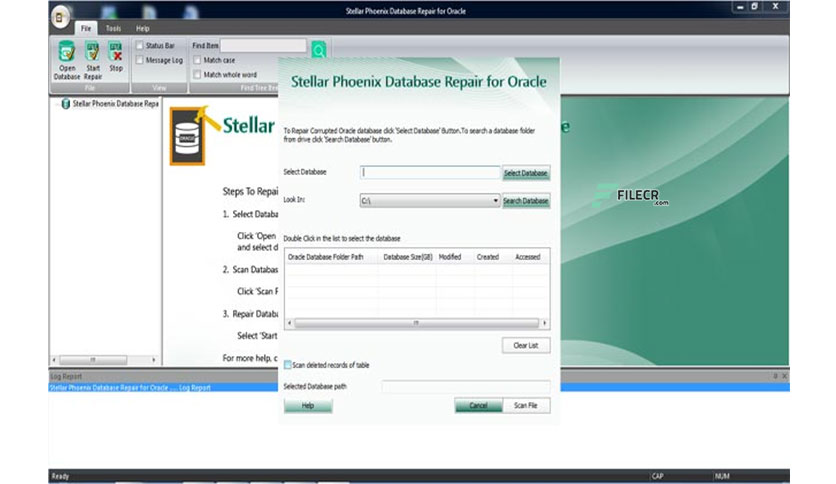This screenshot has height=484, width=836.
Task: Cancel the select database dialog
Action: click(478, 406)
